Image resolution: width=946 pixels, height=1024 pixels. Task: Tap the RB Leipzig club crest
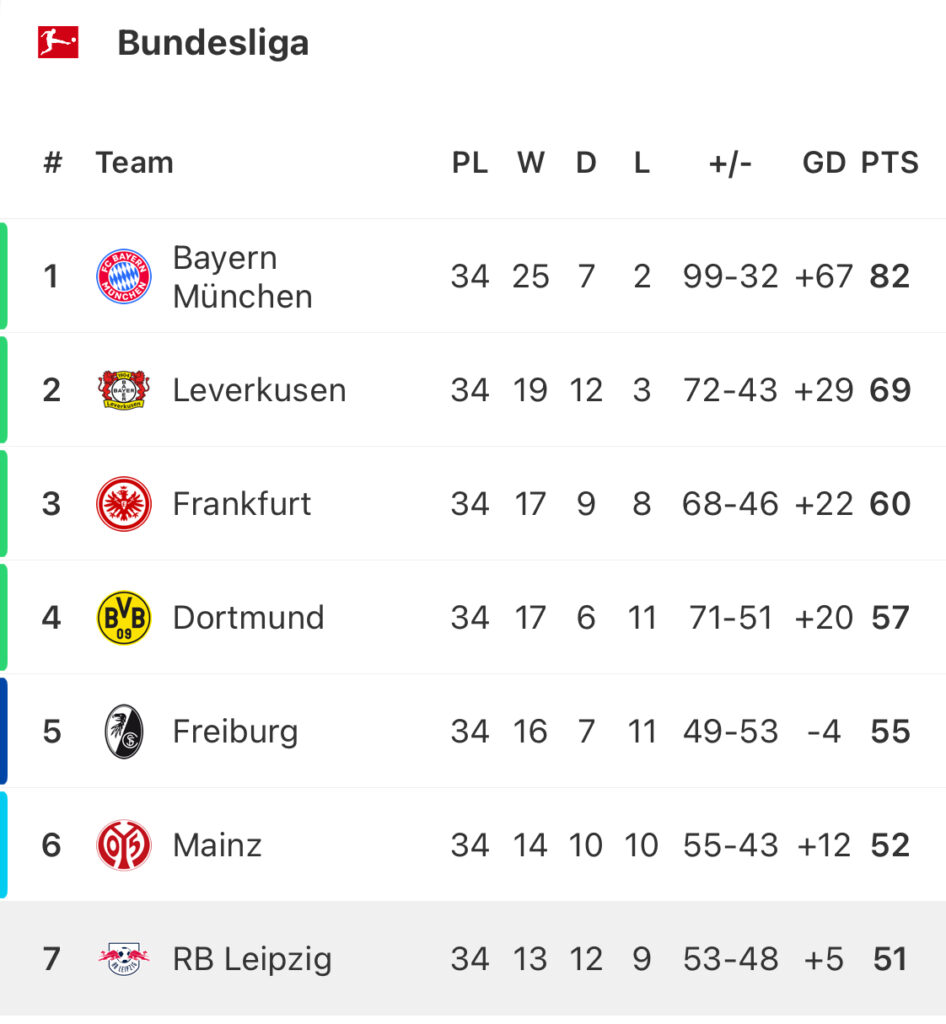click(x=124, y=959)
